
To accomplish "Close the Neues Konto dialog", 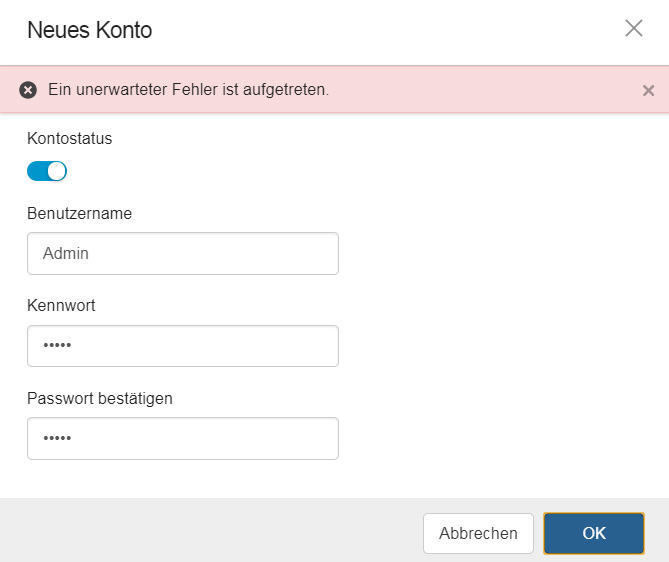I will (634, 29).
